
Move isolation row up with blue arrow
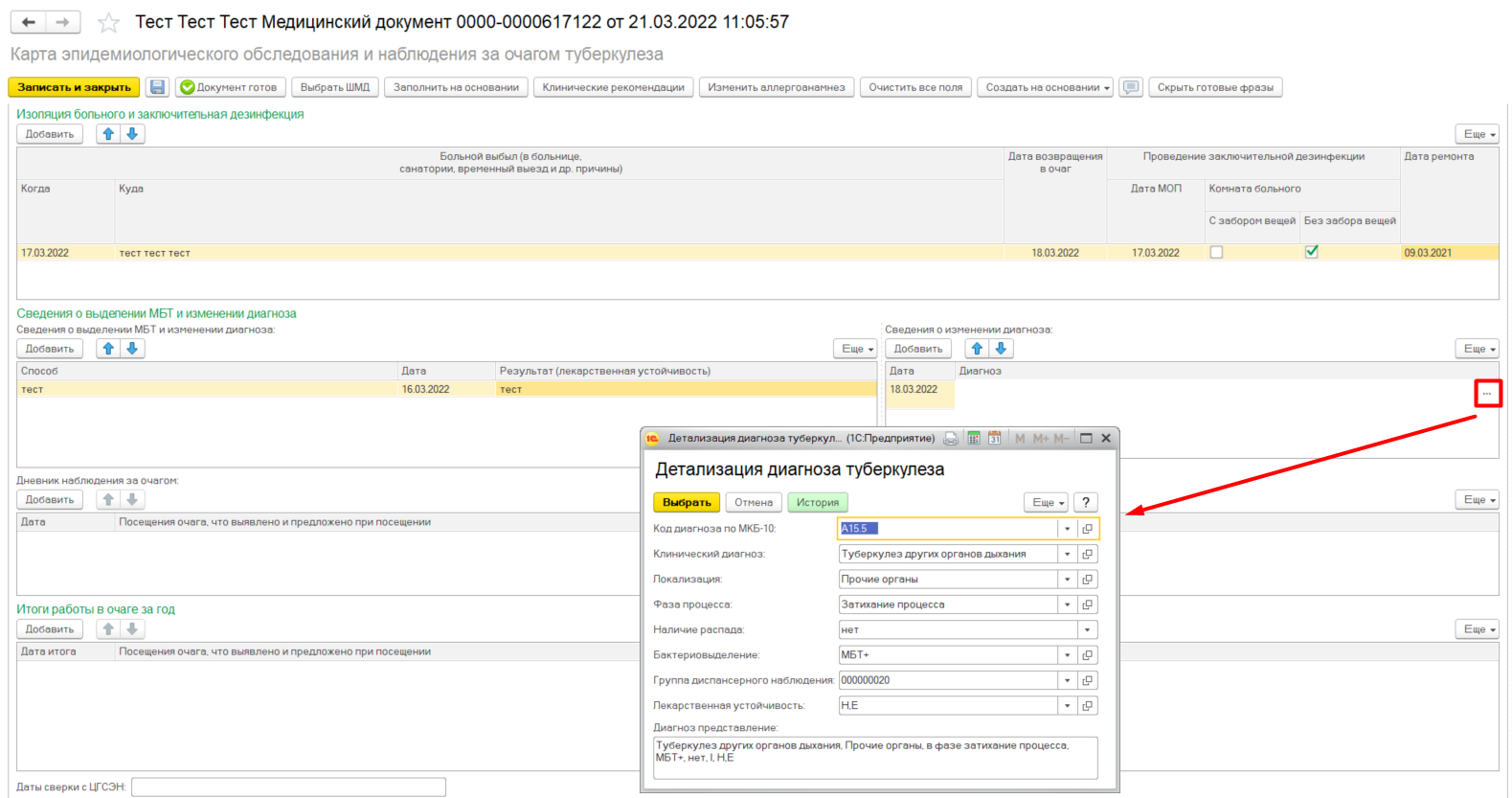[108, 134]
